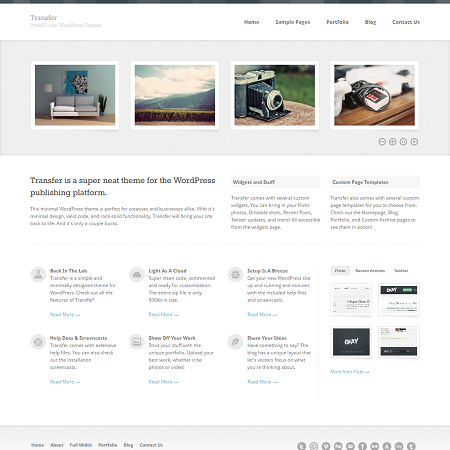Open Blog in the top navigation

pos(370,22)
